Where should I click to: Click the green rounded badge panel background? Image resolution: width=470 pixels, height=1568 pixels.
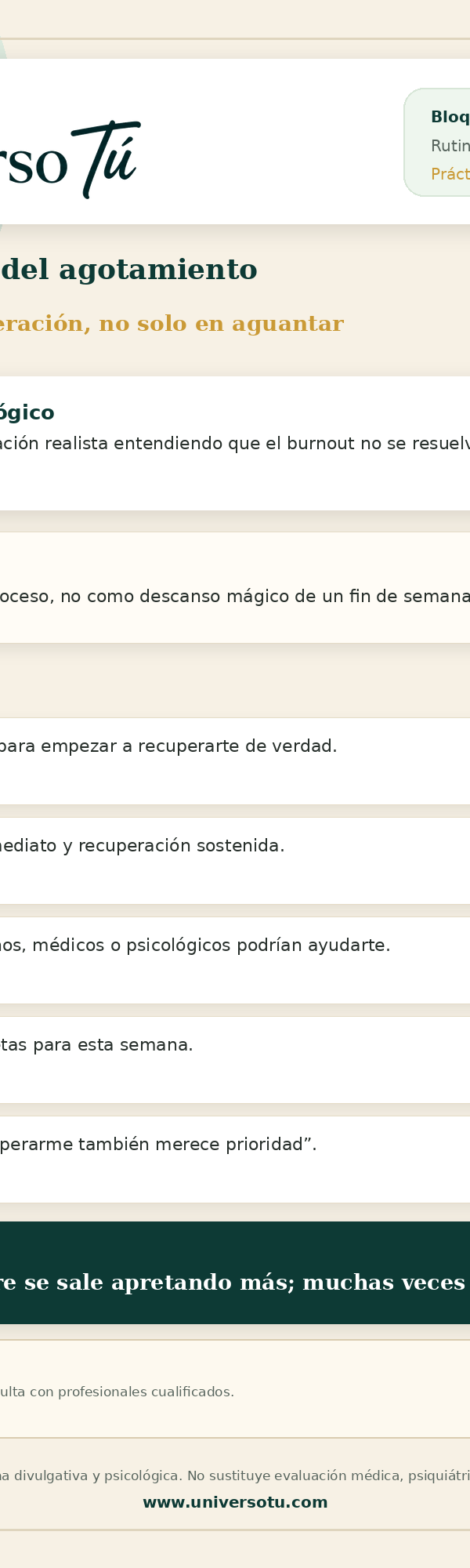(x=437, y=142)
